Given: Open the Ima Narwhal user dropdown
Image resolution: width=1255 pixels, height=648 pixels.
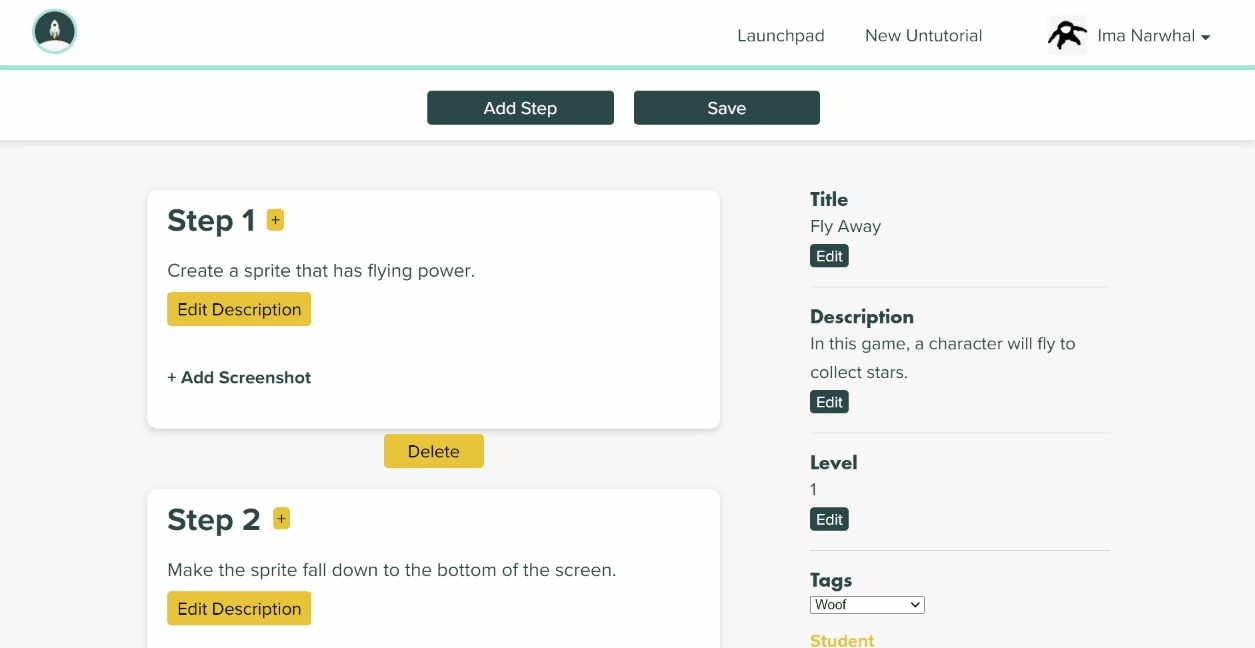Looking at the screenshot, I should tap(1154, 36).
